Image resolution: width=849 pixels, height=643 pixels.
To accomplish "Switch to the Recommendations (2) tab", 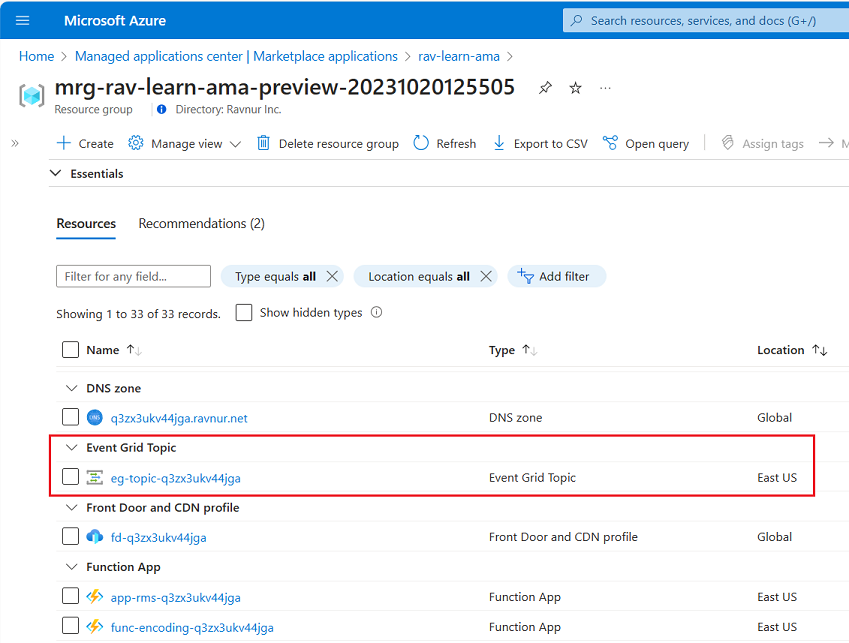I will click(201, 223).
